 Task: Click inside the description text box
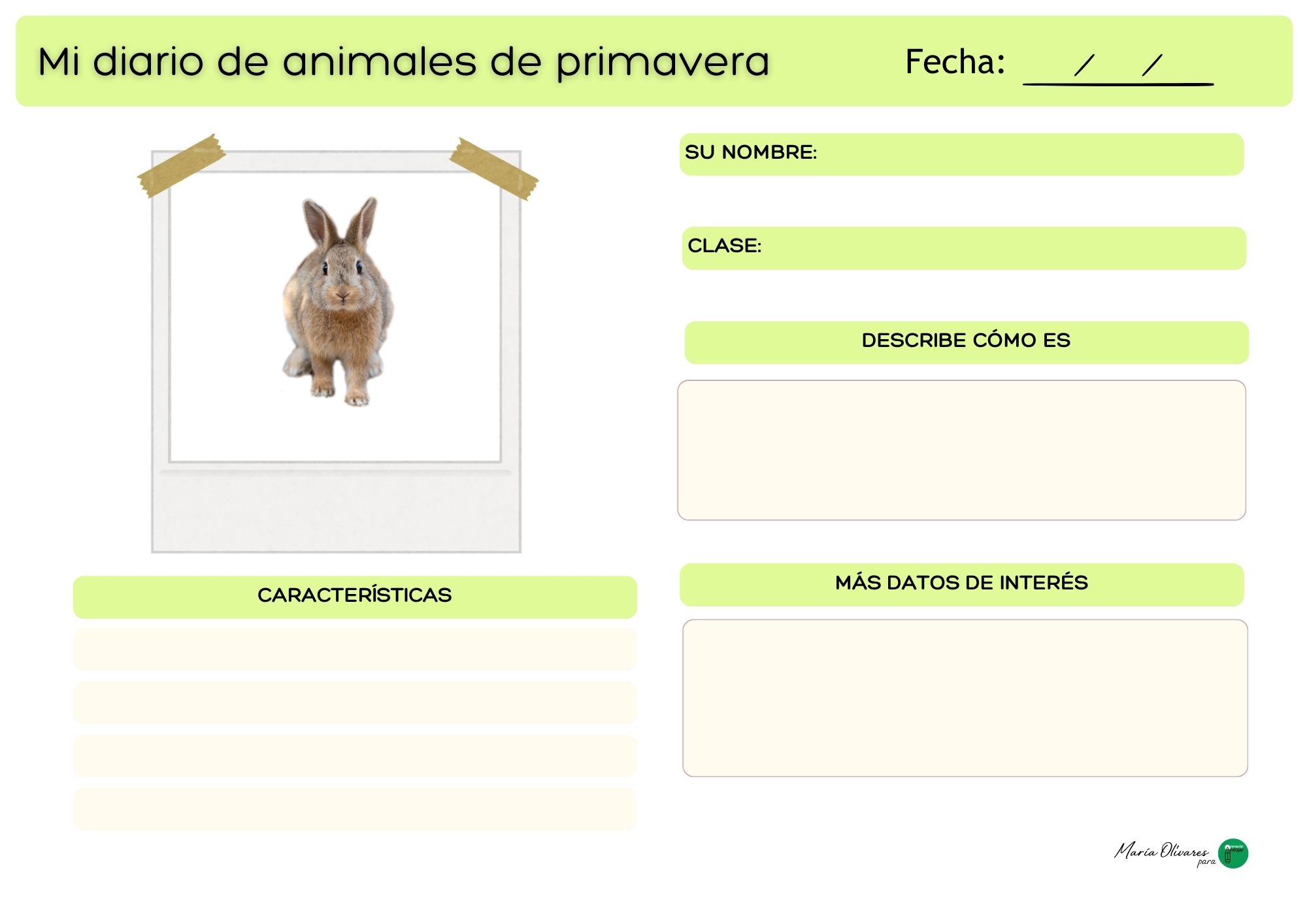961,450
